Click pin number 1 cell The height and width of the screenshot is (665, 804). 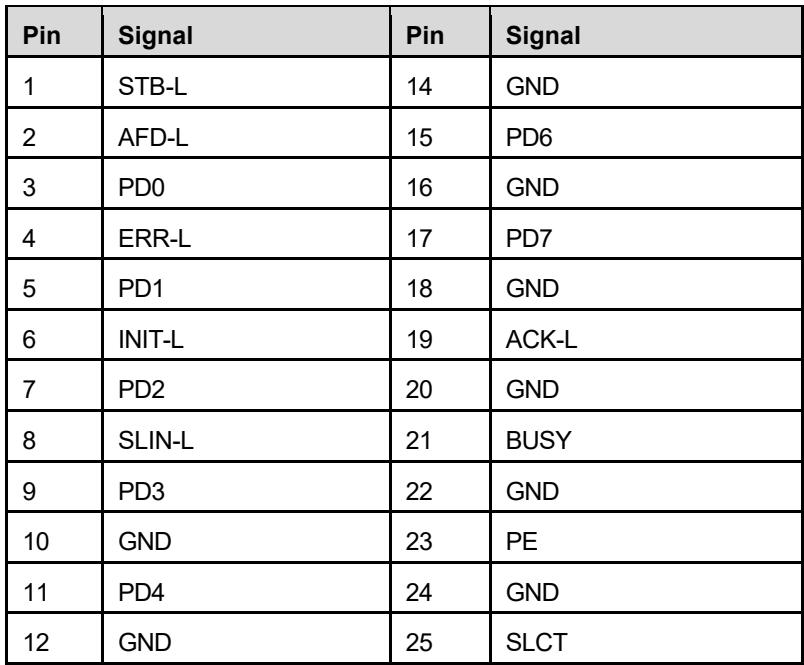tap(55, 82)
